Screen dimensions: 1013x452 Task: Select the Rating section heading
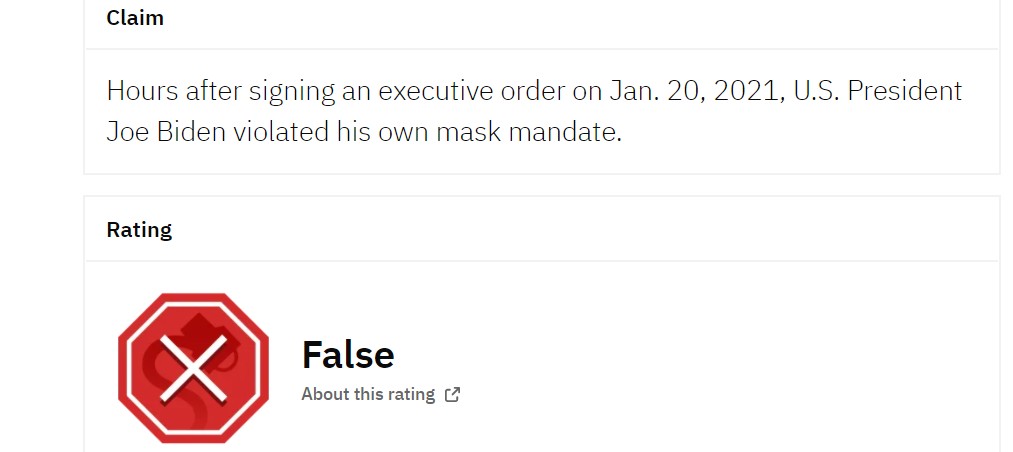(139, 230)
